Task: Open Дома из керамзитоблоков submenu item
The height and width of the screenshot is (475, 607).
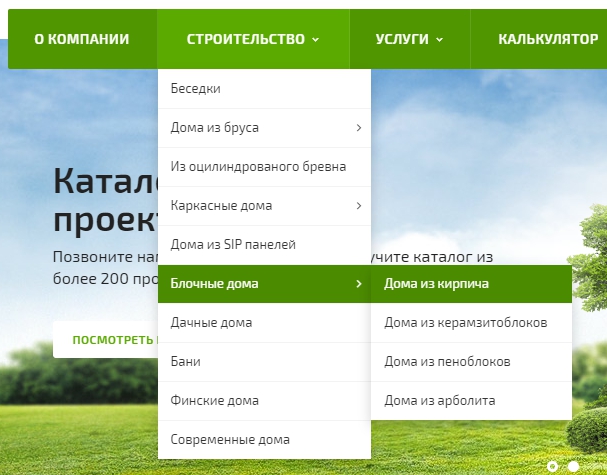Action: pos(472,322)
